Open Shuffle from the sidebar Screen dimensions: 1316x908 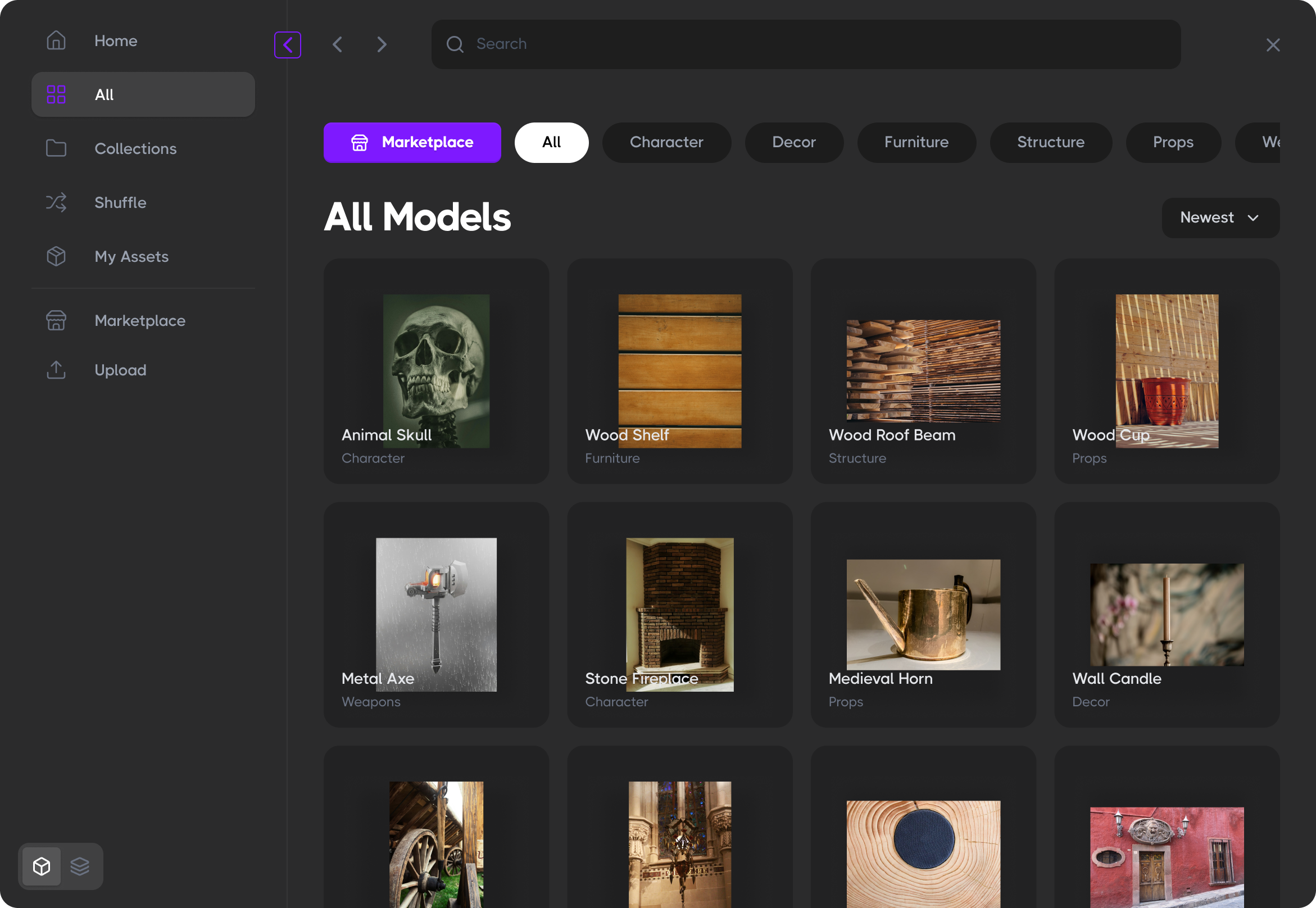(x=143, y=202)
